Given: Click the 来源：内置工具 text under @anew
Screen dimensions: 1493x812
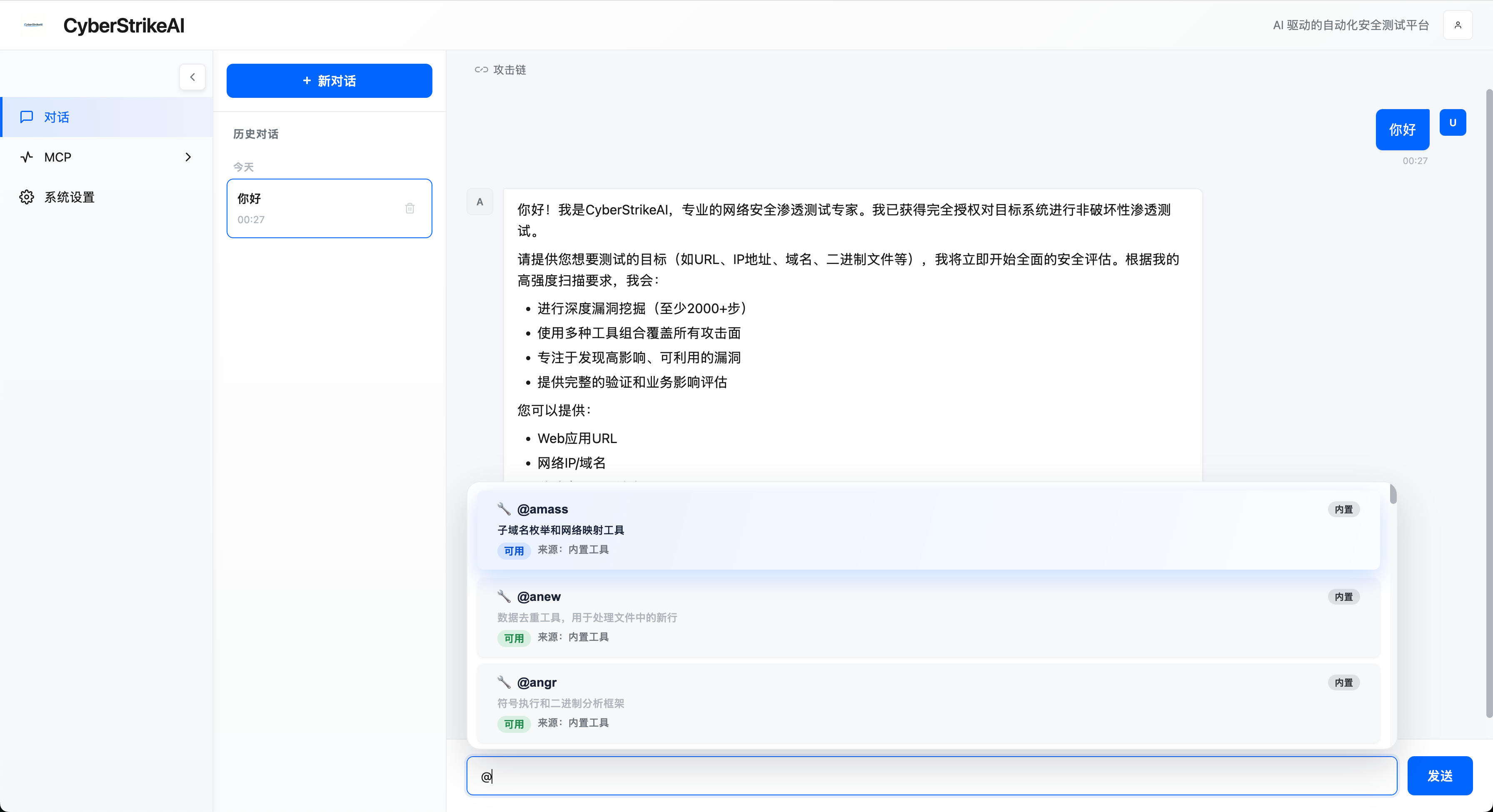Looking at the screenshot, I should pyautogui.click(x=573, y=637).
